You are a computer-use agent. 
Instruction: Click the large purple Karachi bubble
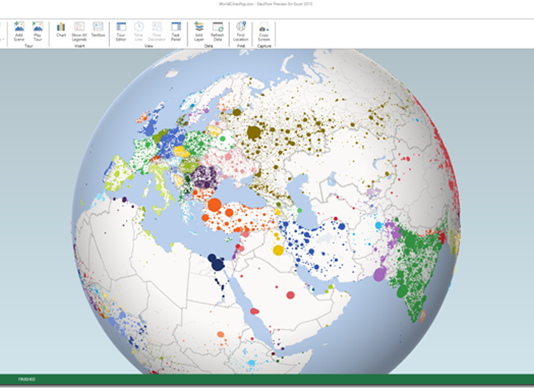pyautogui.click(x=379, y=274)
